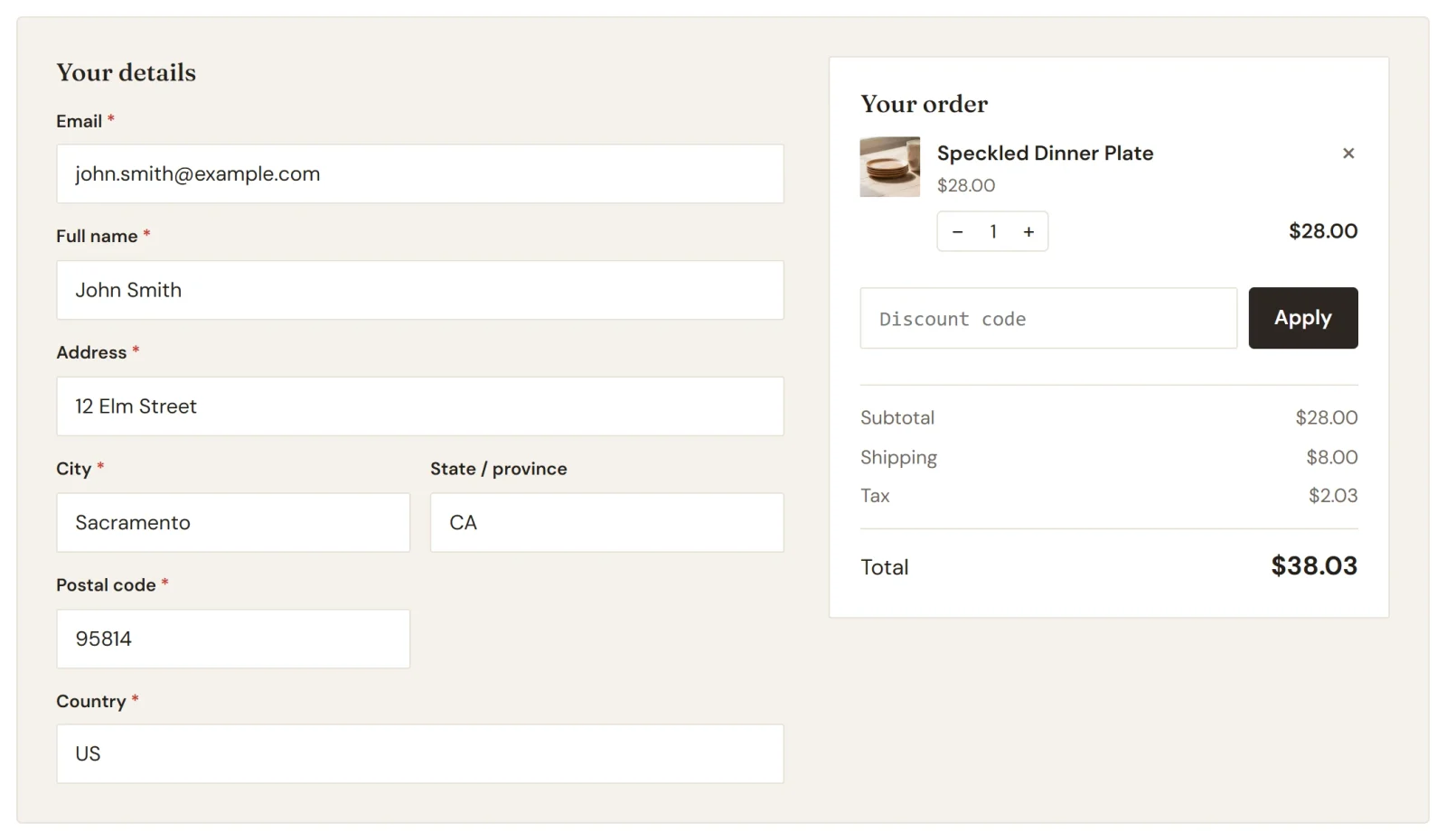This screenshot has width=1446, height=840.
Task: Increase quantity with the plus button
Action: 1028,232
